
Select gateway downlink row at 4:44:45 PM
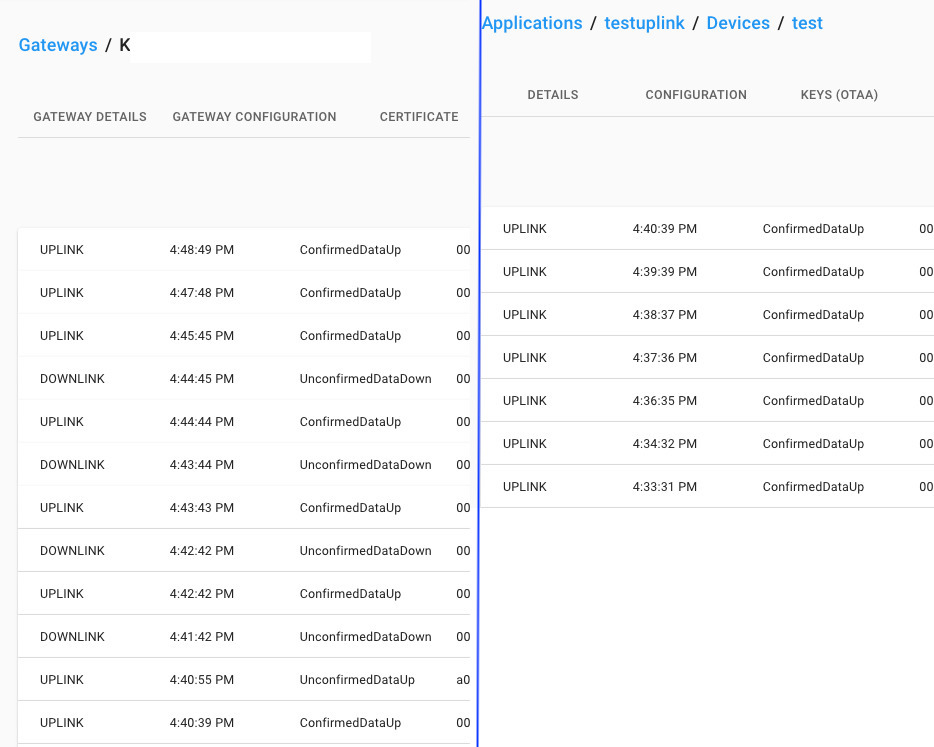244,378
